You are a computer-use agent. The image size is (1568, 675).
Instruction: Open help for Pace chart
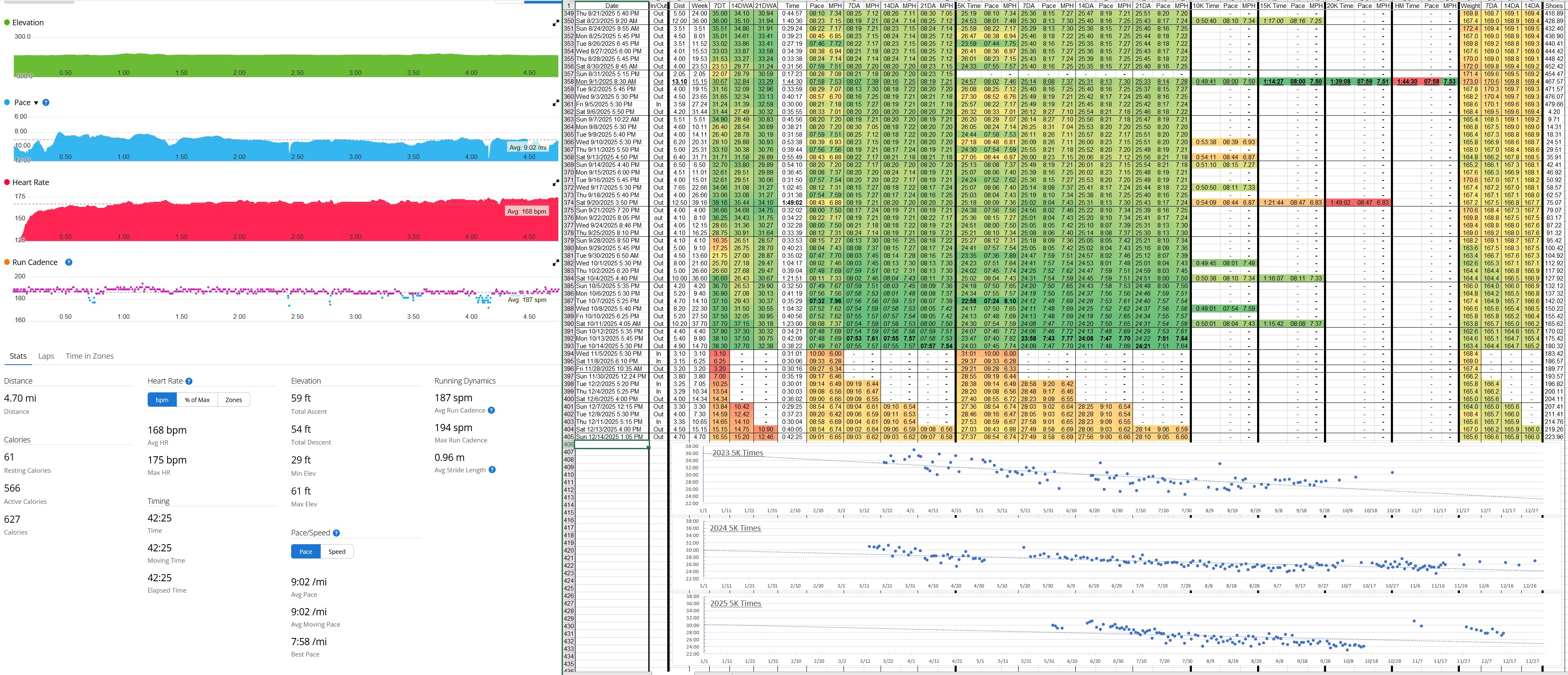pyautogui.click(x=46, y=103)
